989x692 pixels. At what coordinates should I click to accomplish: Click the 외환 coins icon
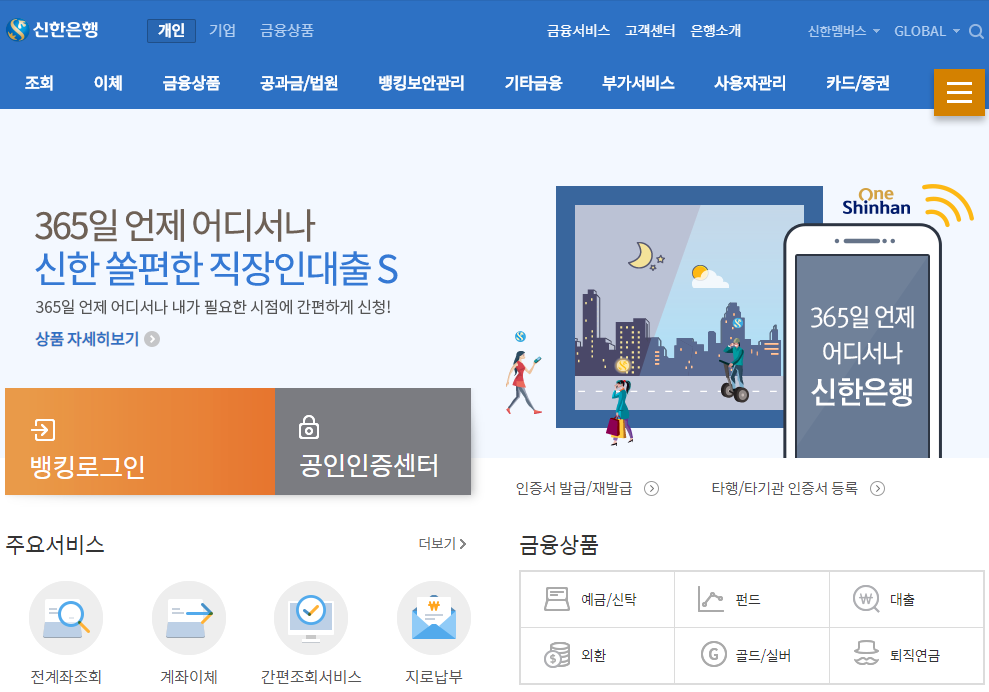tap(557, 655)
